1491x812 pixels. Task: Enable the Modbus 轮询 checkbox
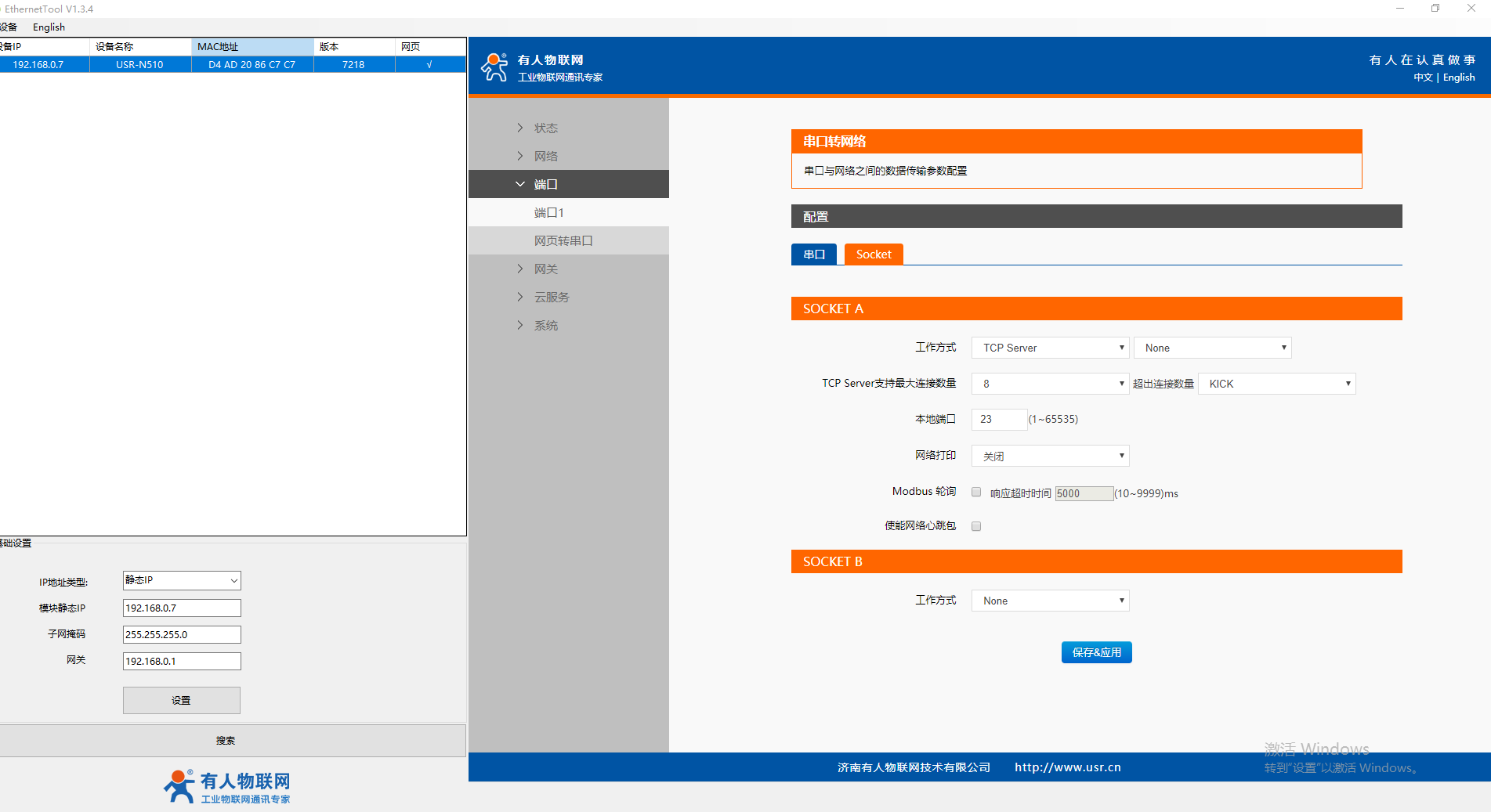(976, 493)
